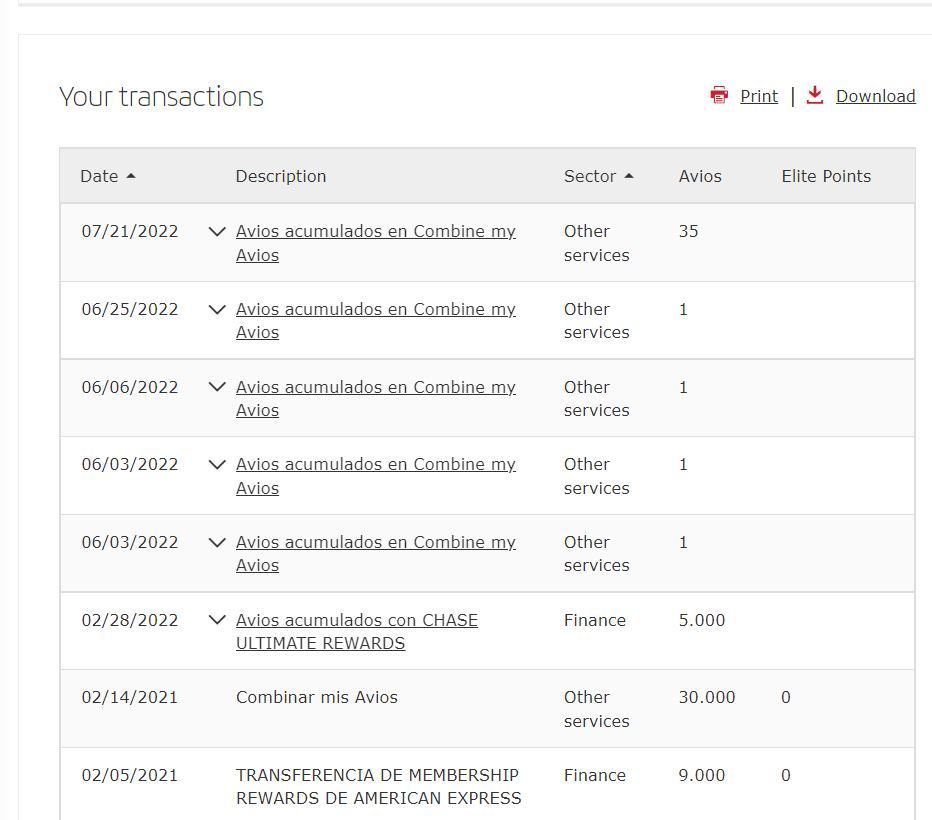This screenshot has width=932, height=820.
Task: Click the red download arrow icon
Action: (x=814, y=95)
